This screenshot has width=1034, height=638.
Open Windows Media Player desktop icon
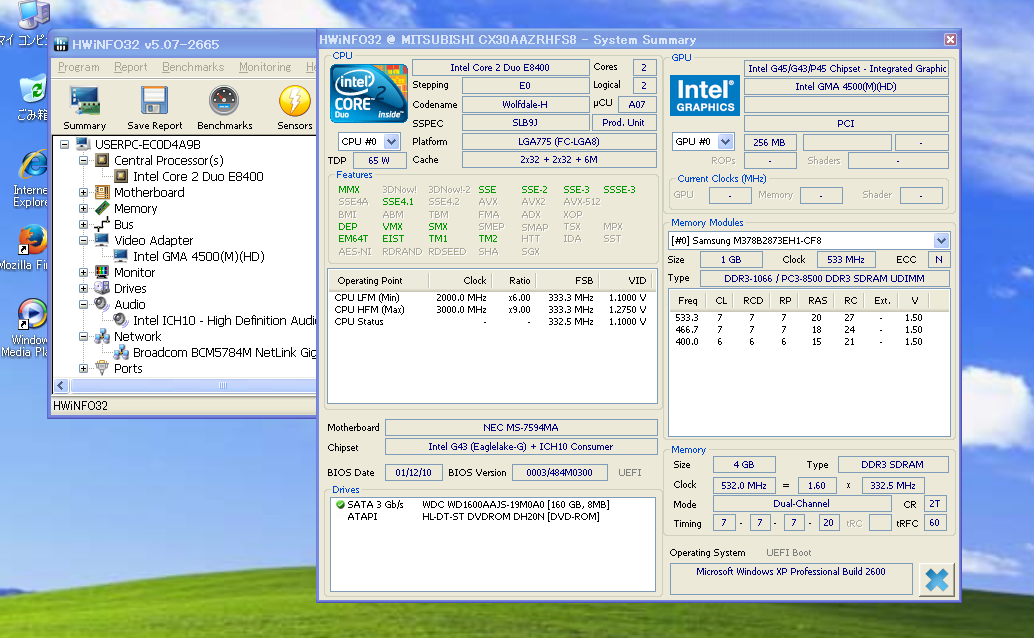tap(32, 315)
